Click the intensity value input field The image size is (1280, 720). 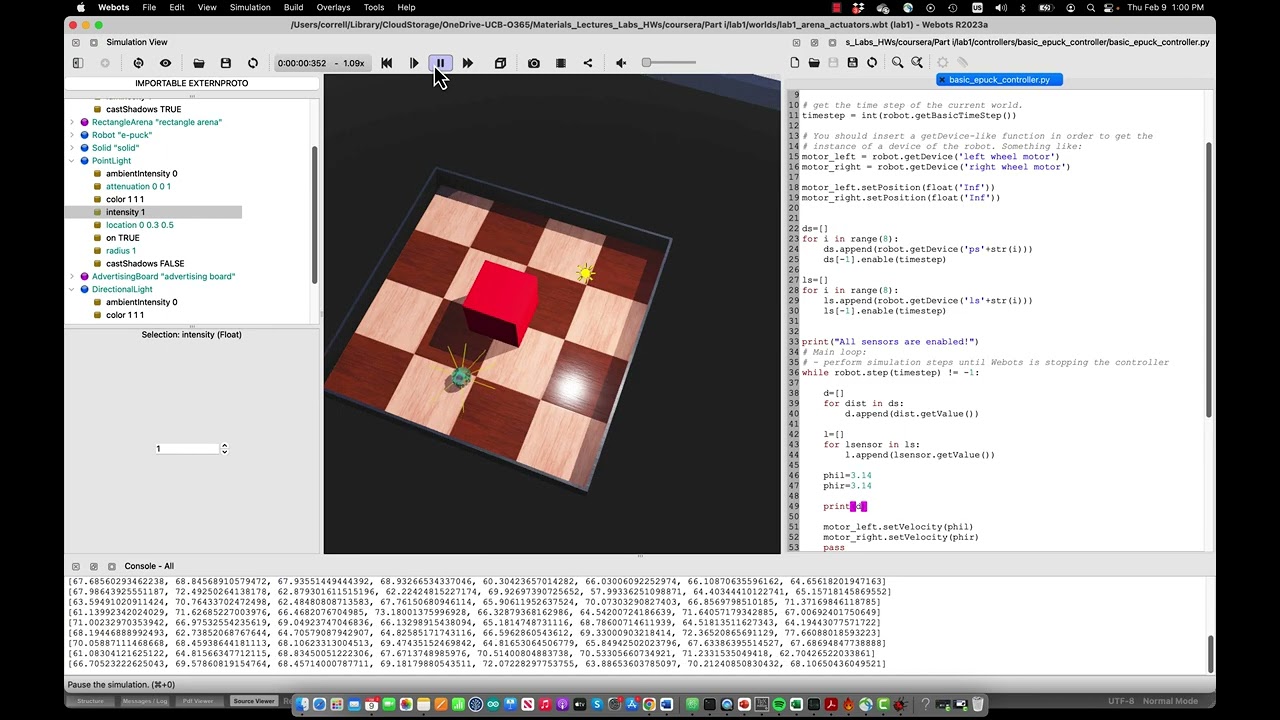186,449
